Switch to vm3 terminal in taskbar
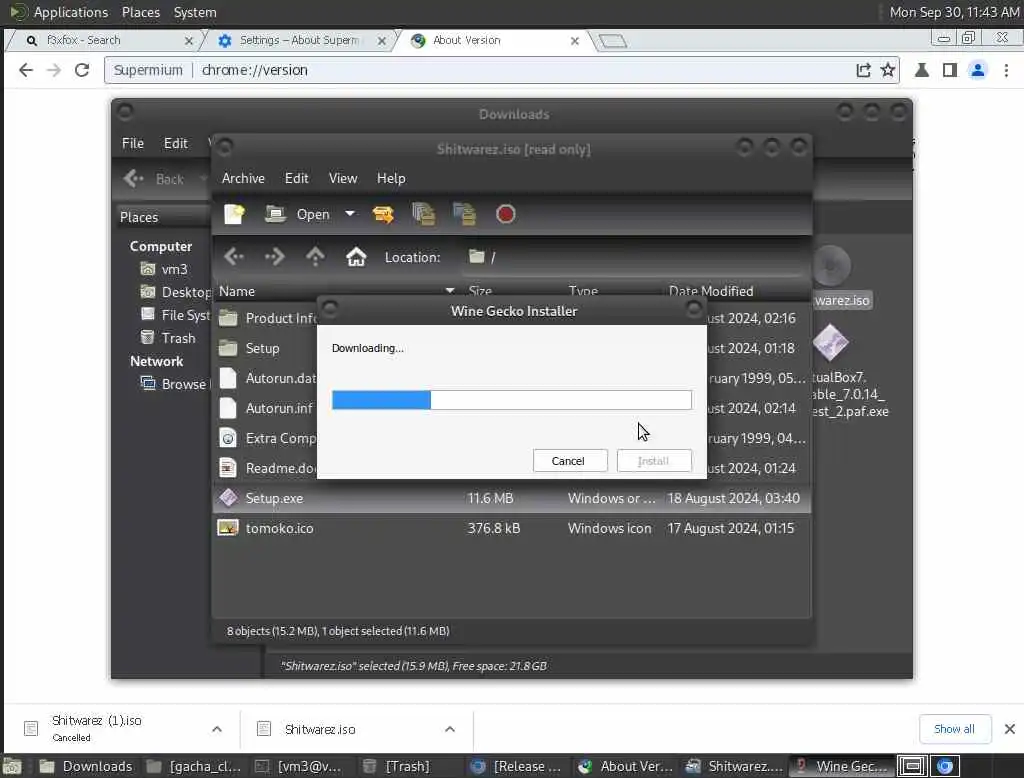 point(299,766)
